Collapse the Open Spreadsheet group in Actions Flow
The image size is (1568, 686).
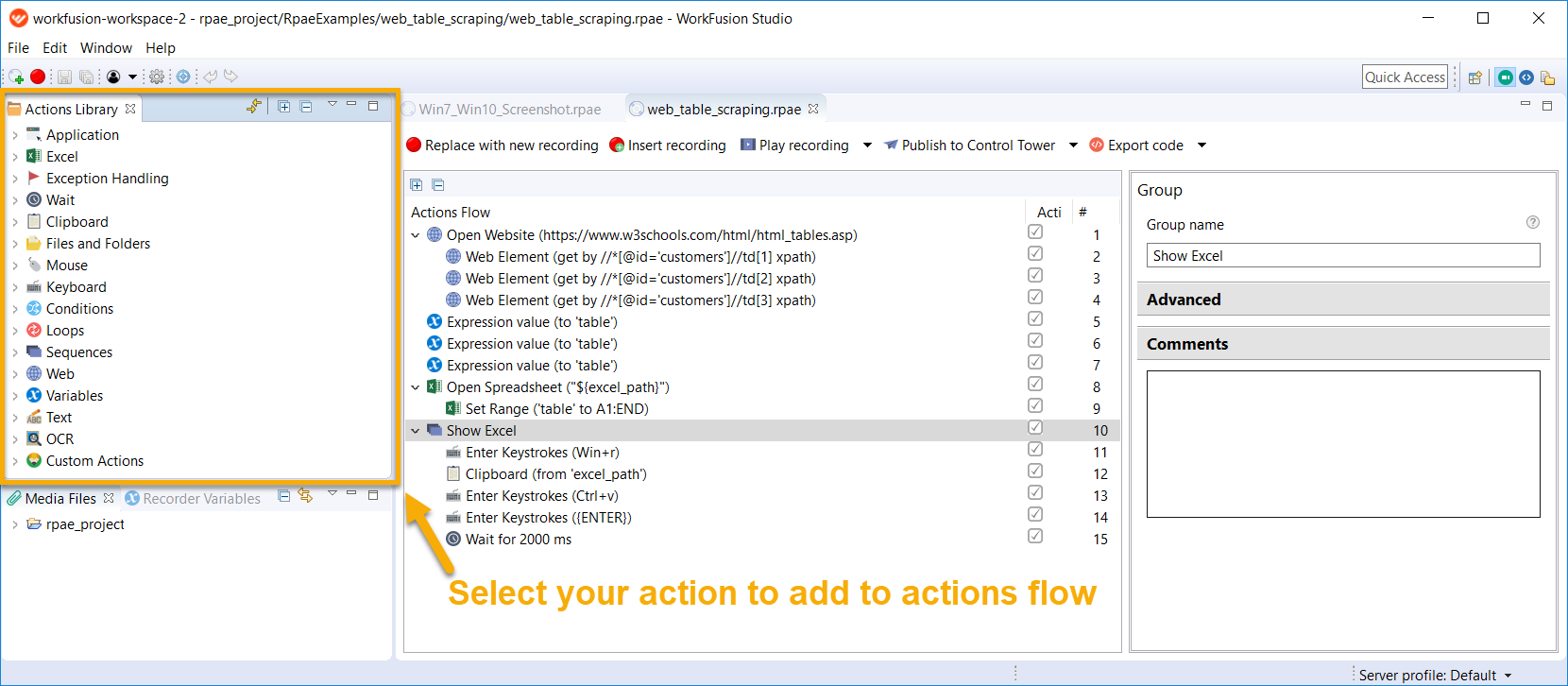(416, 387)
